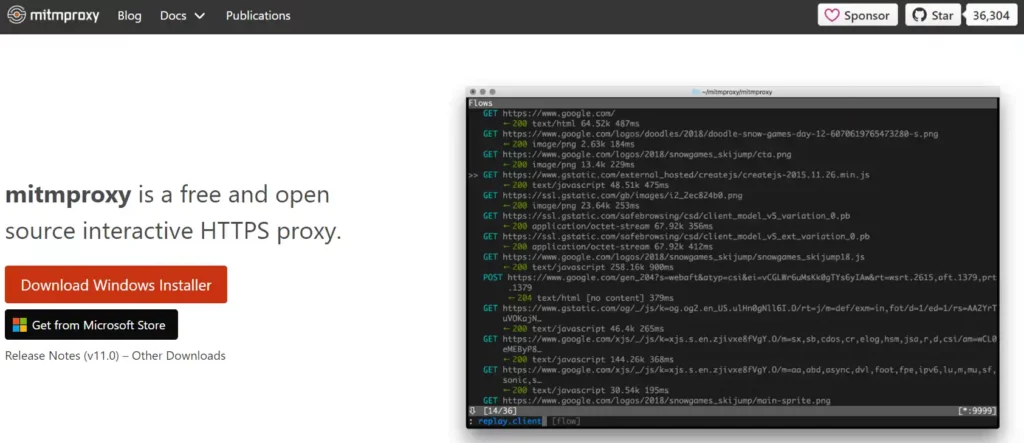This screenshot has height=443, width=1024.
Task: Click the folder icon in terminal title
Action: coord(696,92)
